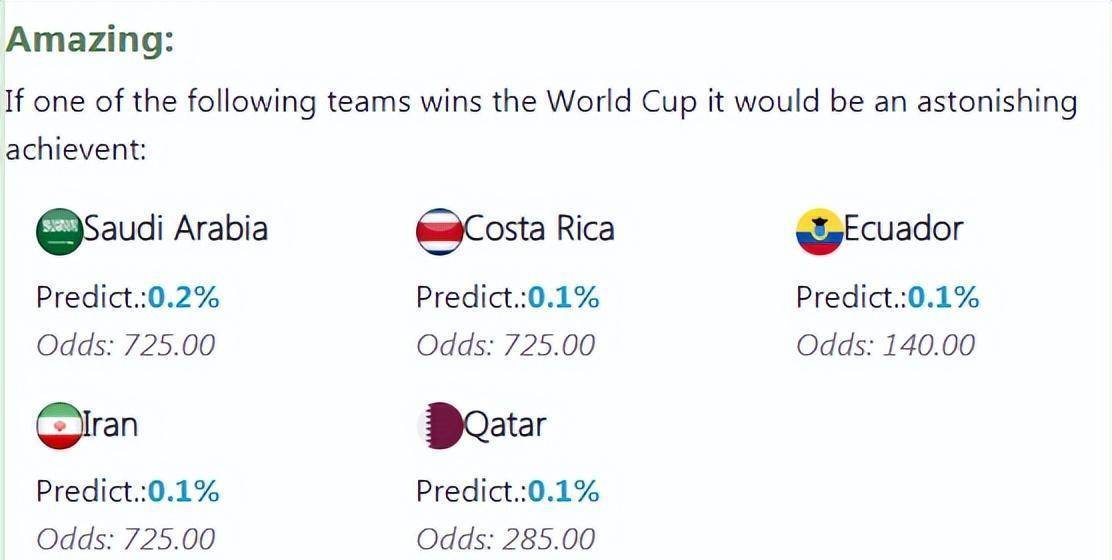Click the Saudi Arabia flag icon
This screenshot has height=560, width=1112.
pyautogui.click(x=60, y=231)
